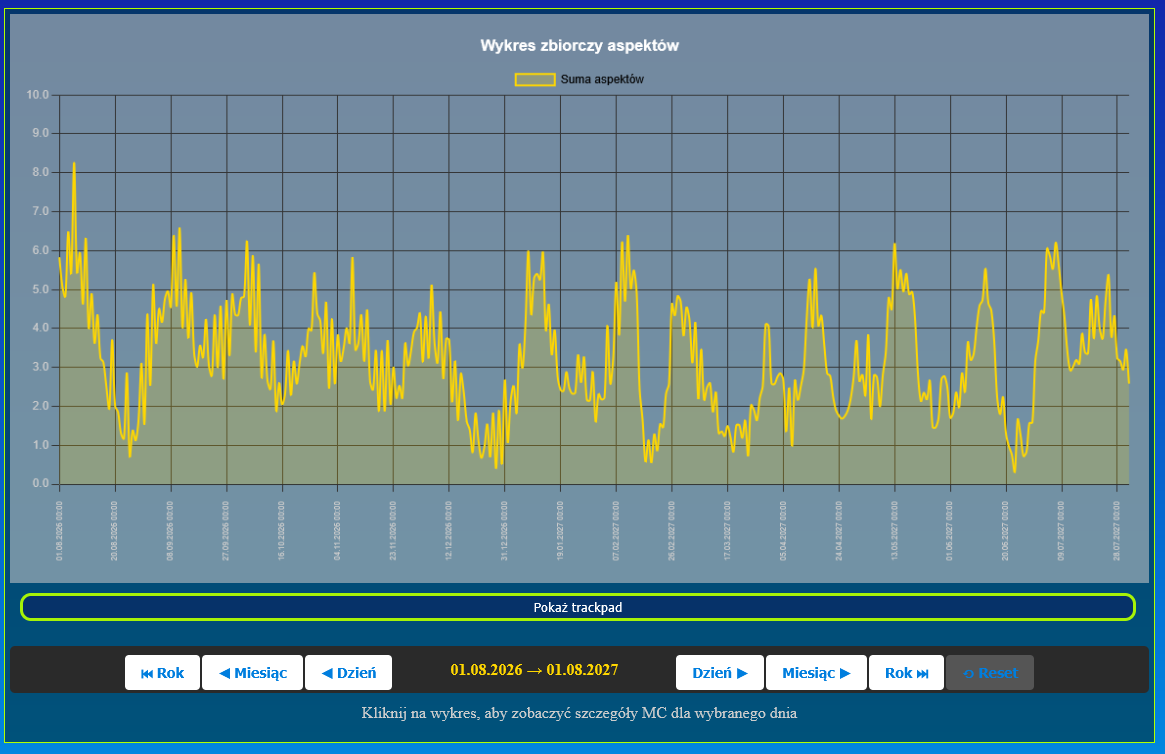The width and height of the screenshot is (1165, 754).
Task: Click the hint text starting with Kliknij na wykres
Action: (x=580, y=713)
